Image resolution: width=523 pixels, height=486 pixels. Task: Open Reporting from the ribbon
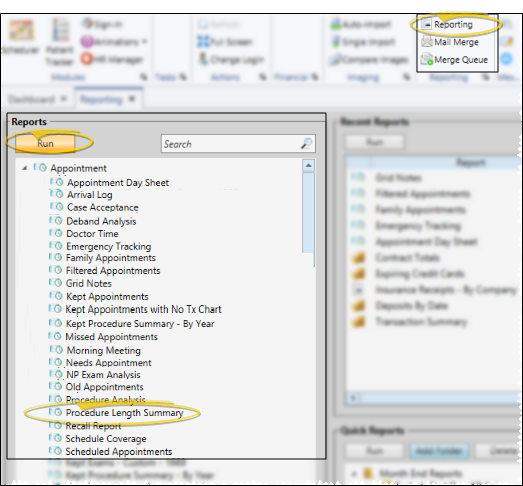tap(447, 25)
